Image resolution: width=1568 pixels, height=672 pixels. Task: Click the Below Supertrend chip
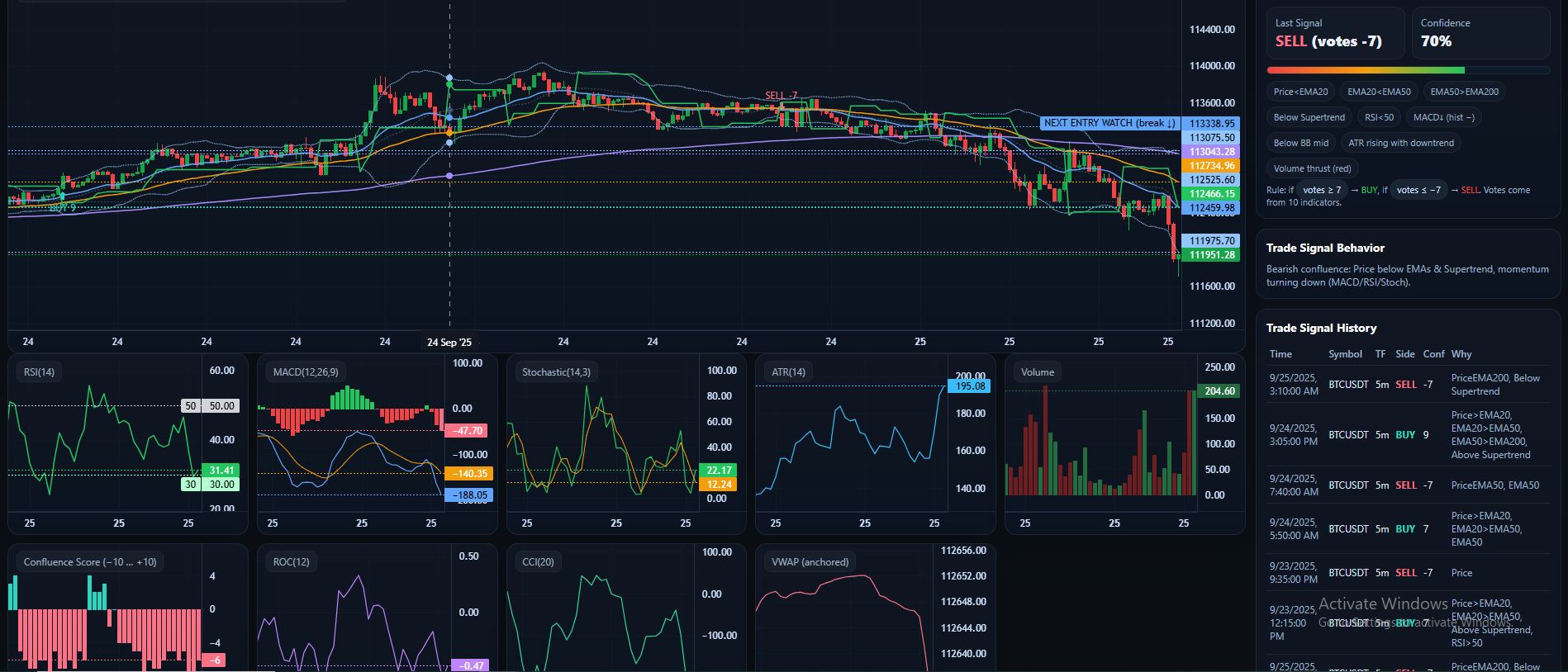coord(1309,117)
